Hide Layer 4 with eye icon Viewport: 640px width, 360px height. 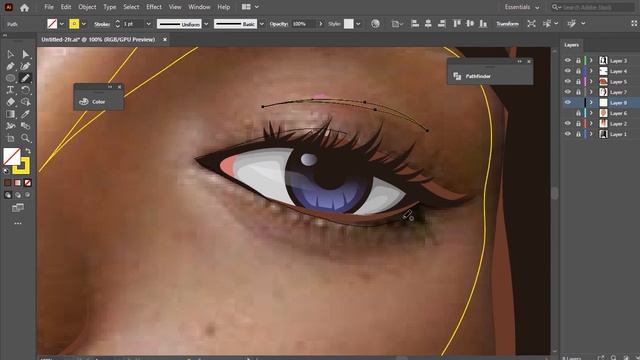[x=568, y=71]
